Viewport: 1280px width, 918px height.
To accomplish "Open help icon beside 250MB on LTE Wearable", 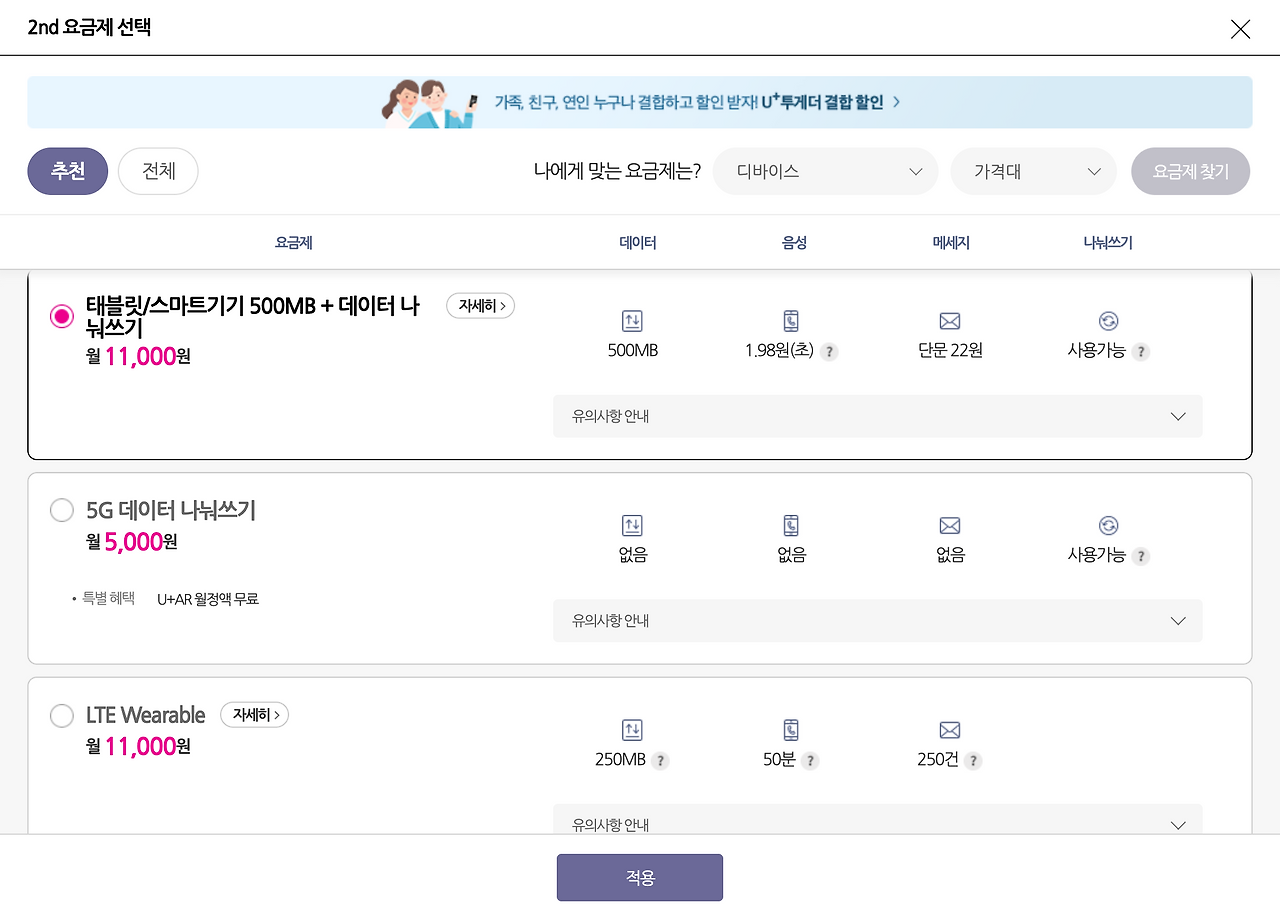I will (660, 760).
